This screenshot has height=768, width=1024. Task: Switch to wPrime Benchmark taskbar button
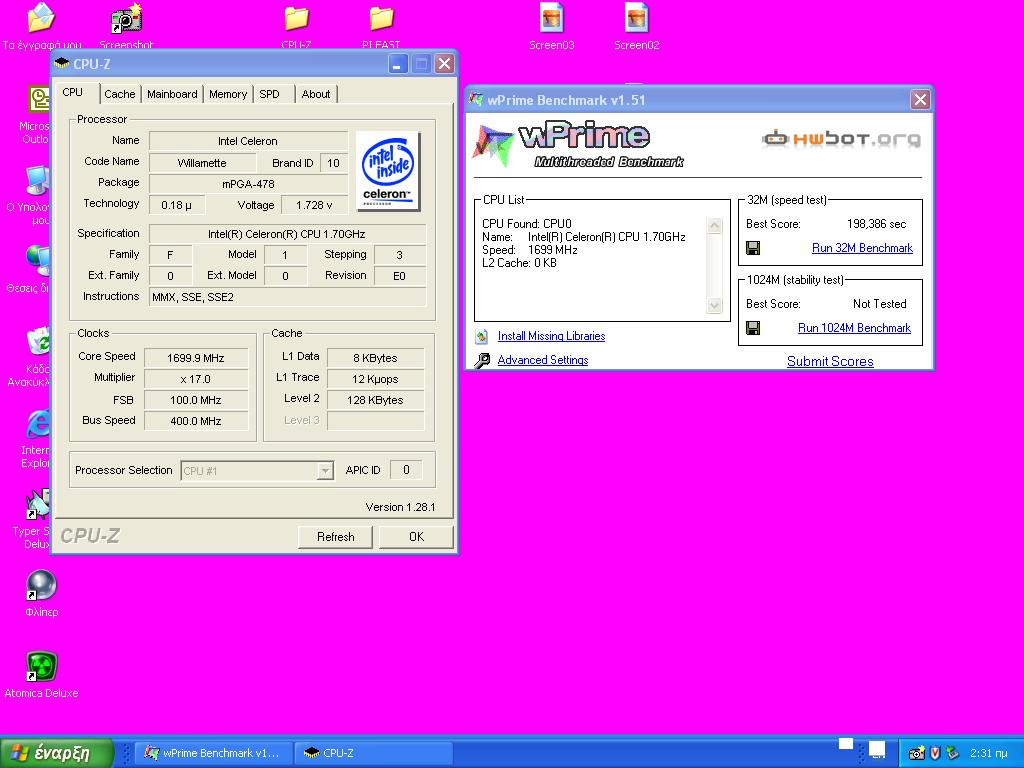click(212, 753)
